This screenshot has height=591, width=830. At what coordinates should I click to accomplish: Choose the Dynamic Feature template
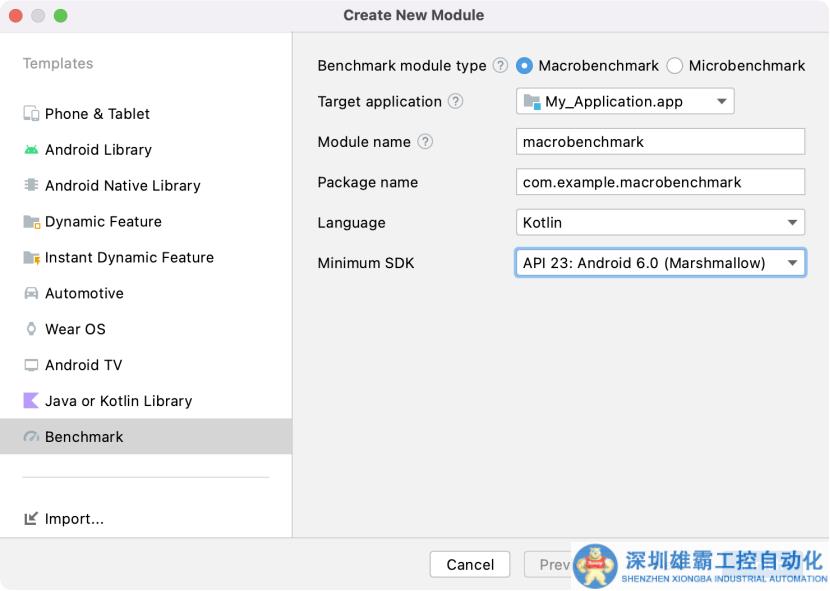103,222
